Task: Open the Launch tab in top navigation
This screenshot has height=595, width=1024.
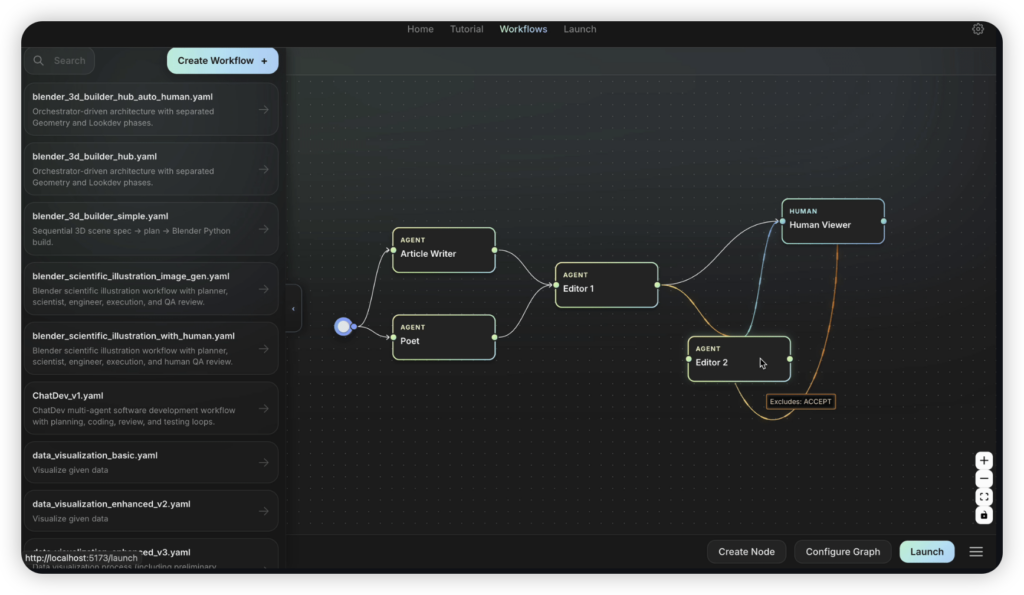Action: pos(579,29)
